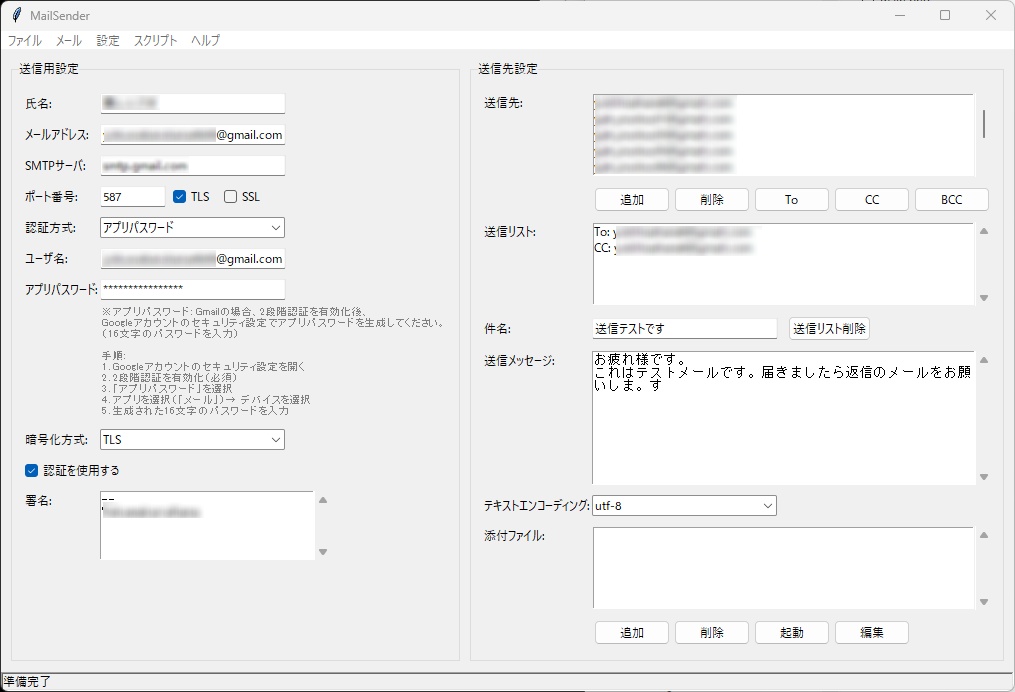This screenshot has width=1015, height=692.
Task: Click the To button under 送信先
Action: (791, 199)
